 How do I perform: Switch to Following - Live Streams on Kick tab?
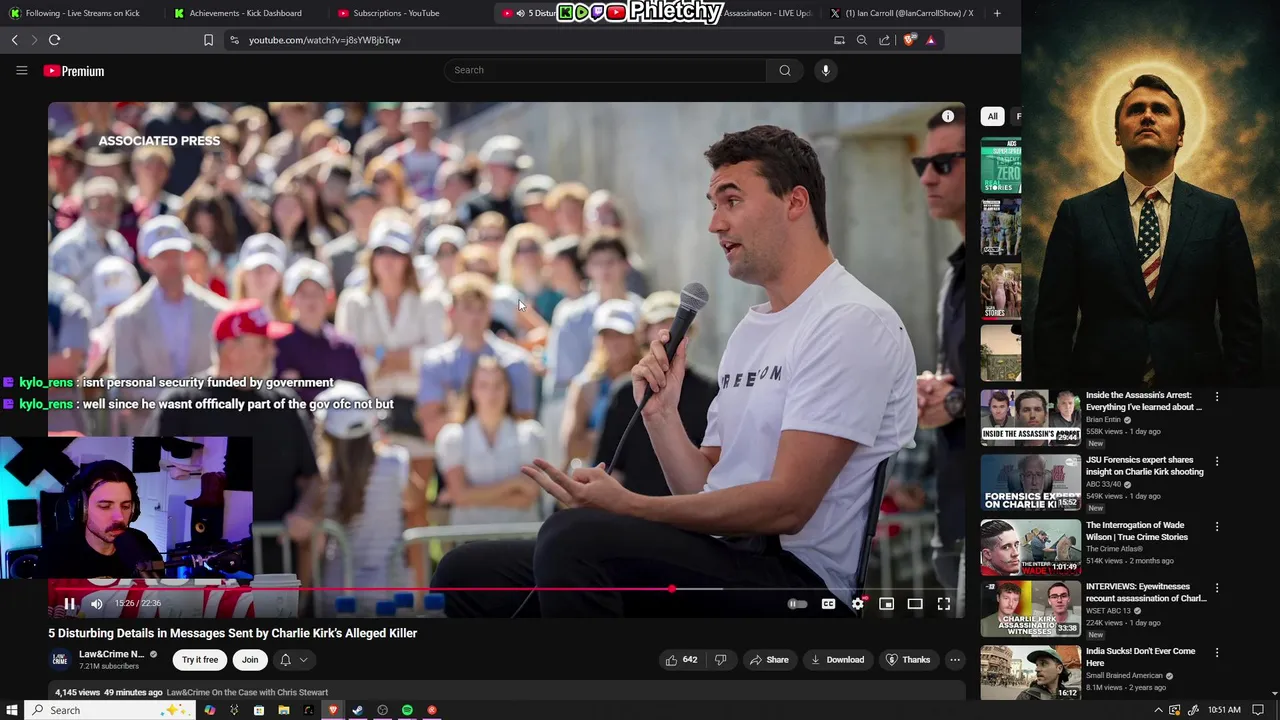[x=82, y=13]
